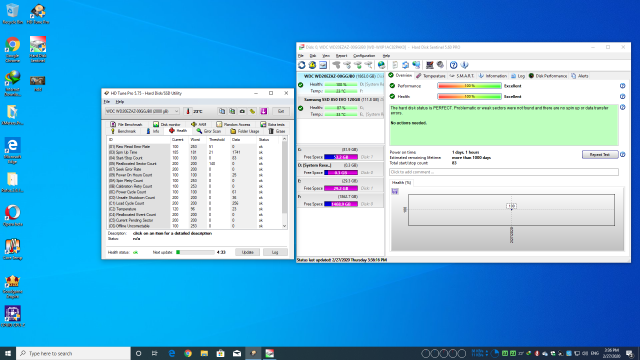This screenshot has height=360, width=640.
Task: Open the Information tab in Sentinel
Action: [x=493, y=76]
